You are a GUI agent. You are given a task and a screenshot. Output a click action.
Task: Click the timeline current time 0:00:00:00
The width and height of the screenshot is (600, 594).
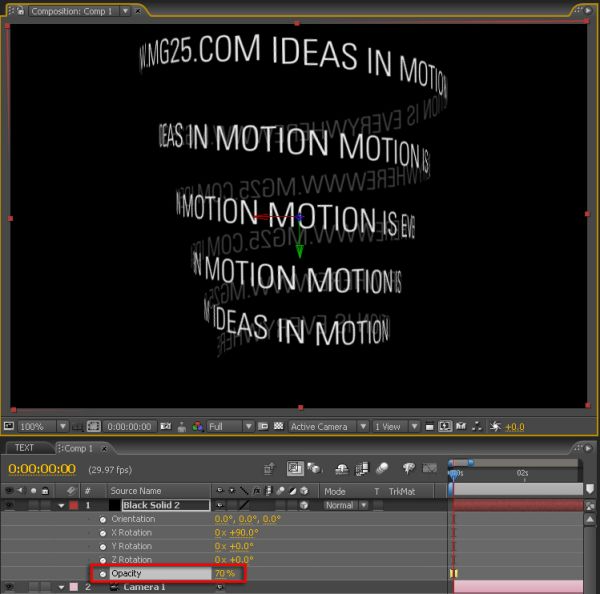(x=42, y=469)
